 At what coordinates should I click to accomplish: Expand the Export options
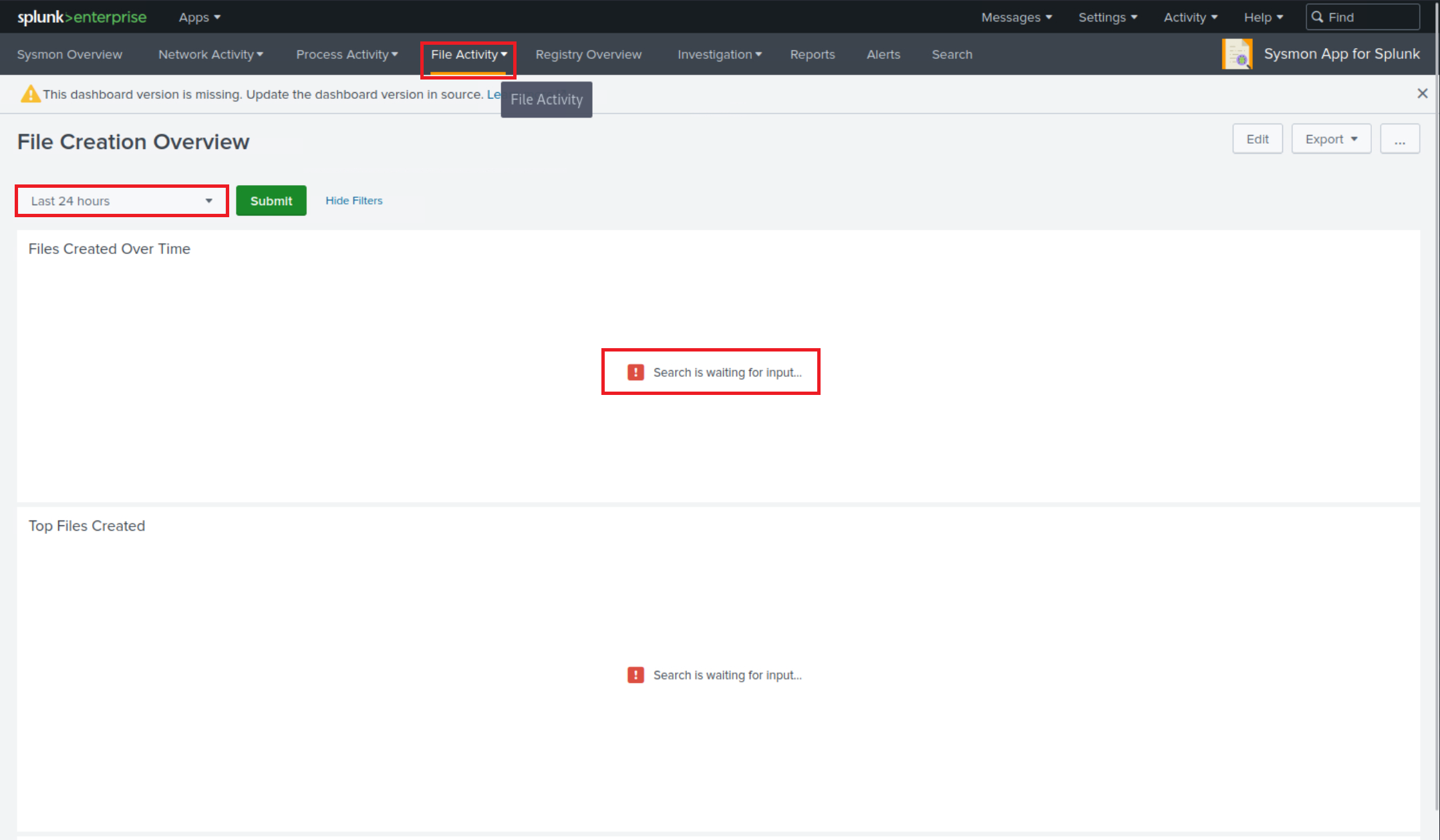(x=1330, y=138)
